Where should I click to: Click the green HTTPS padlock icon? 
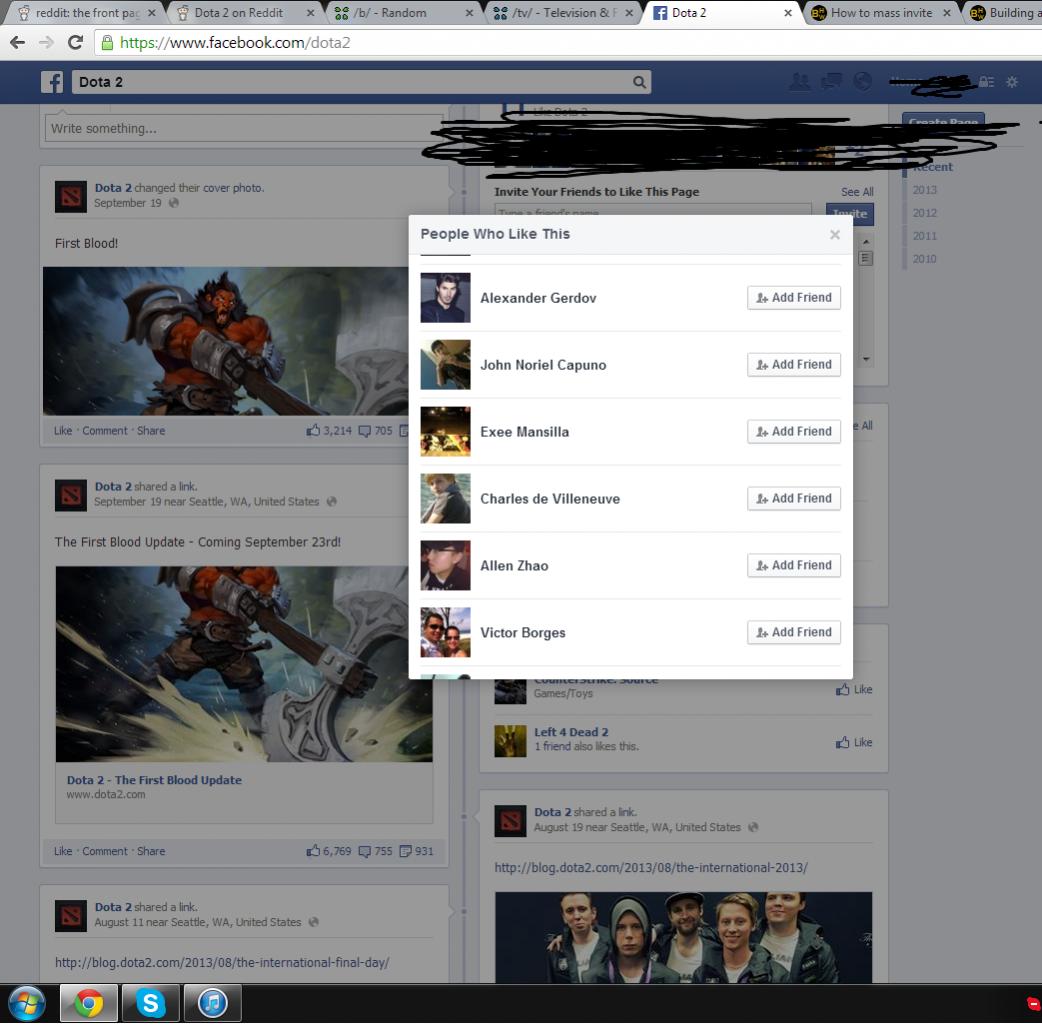click(x=106, y=43)
